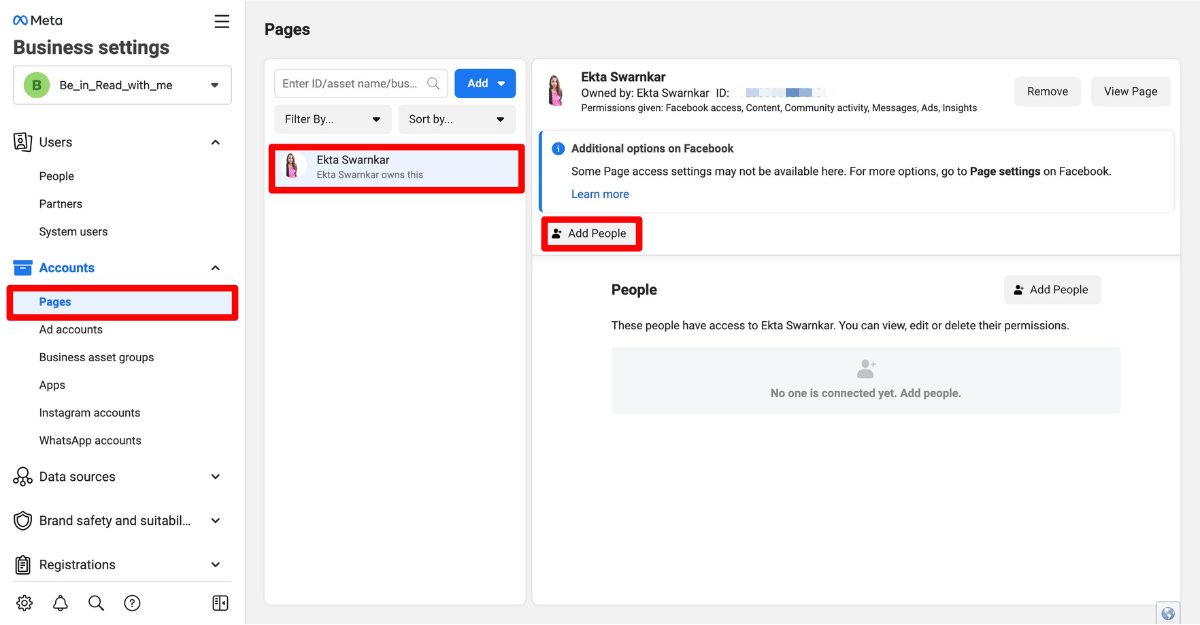Viewport: 1200px width, 625px height.
Task: Open the hamburger menu at top
Action: 221,20
